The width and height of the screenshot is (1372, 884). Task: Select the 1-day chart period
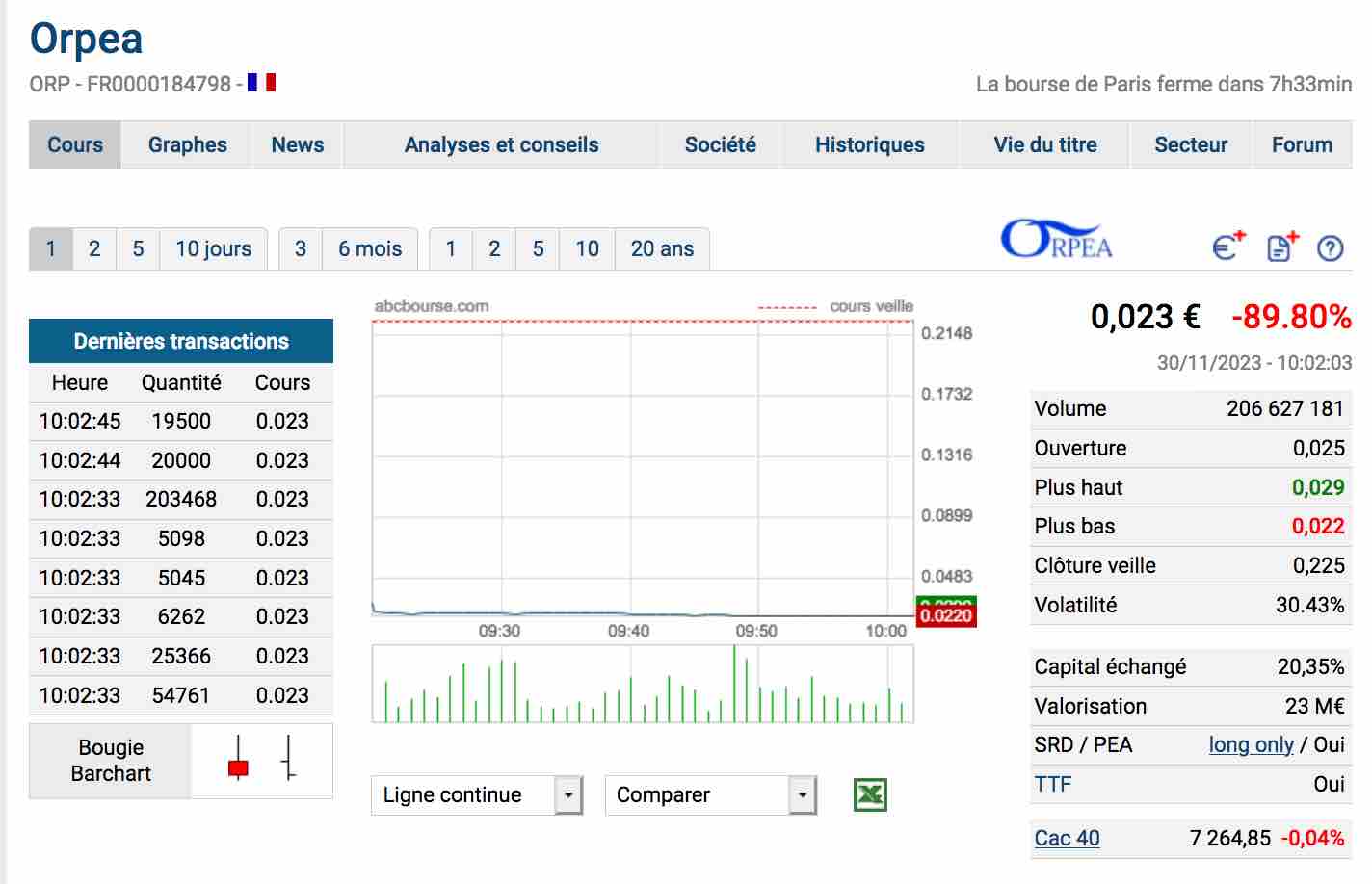click(51, 248)
